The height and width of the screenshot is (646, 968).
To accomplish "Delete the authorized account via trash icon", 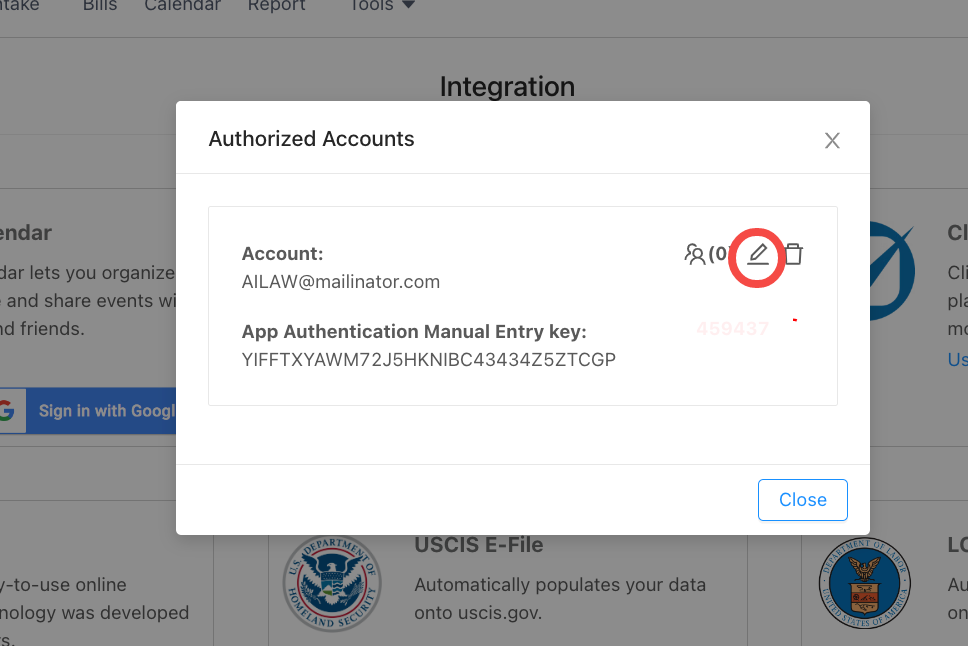I will pos(793,254).
